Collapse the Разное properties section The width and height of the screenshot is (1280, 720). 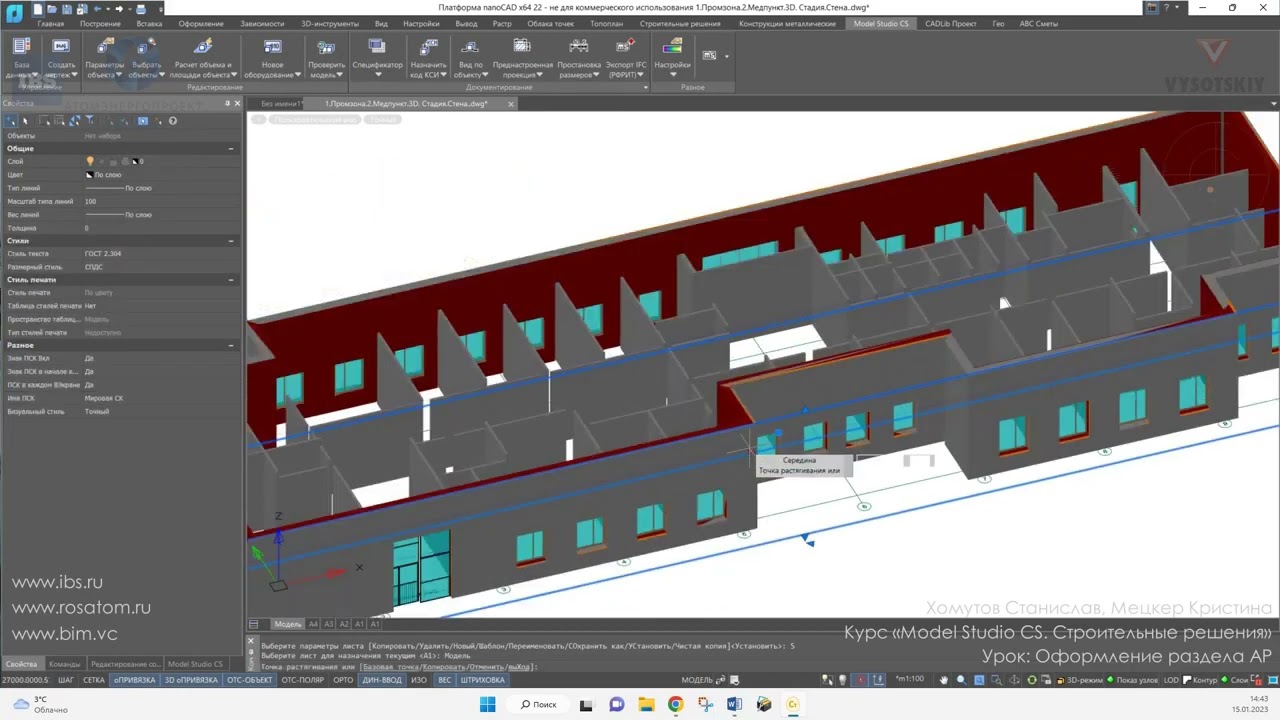tap(231, 345)
